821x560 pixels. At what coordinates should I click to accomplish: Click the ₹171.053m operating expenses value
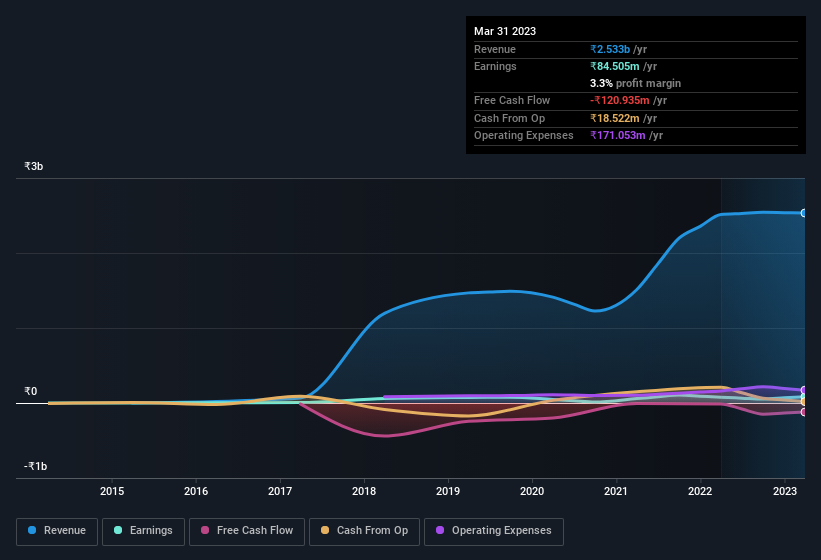coord(618,136)
